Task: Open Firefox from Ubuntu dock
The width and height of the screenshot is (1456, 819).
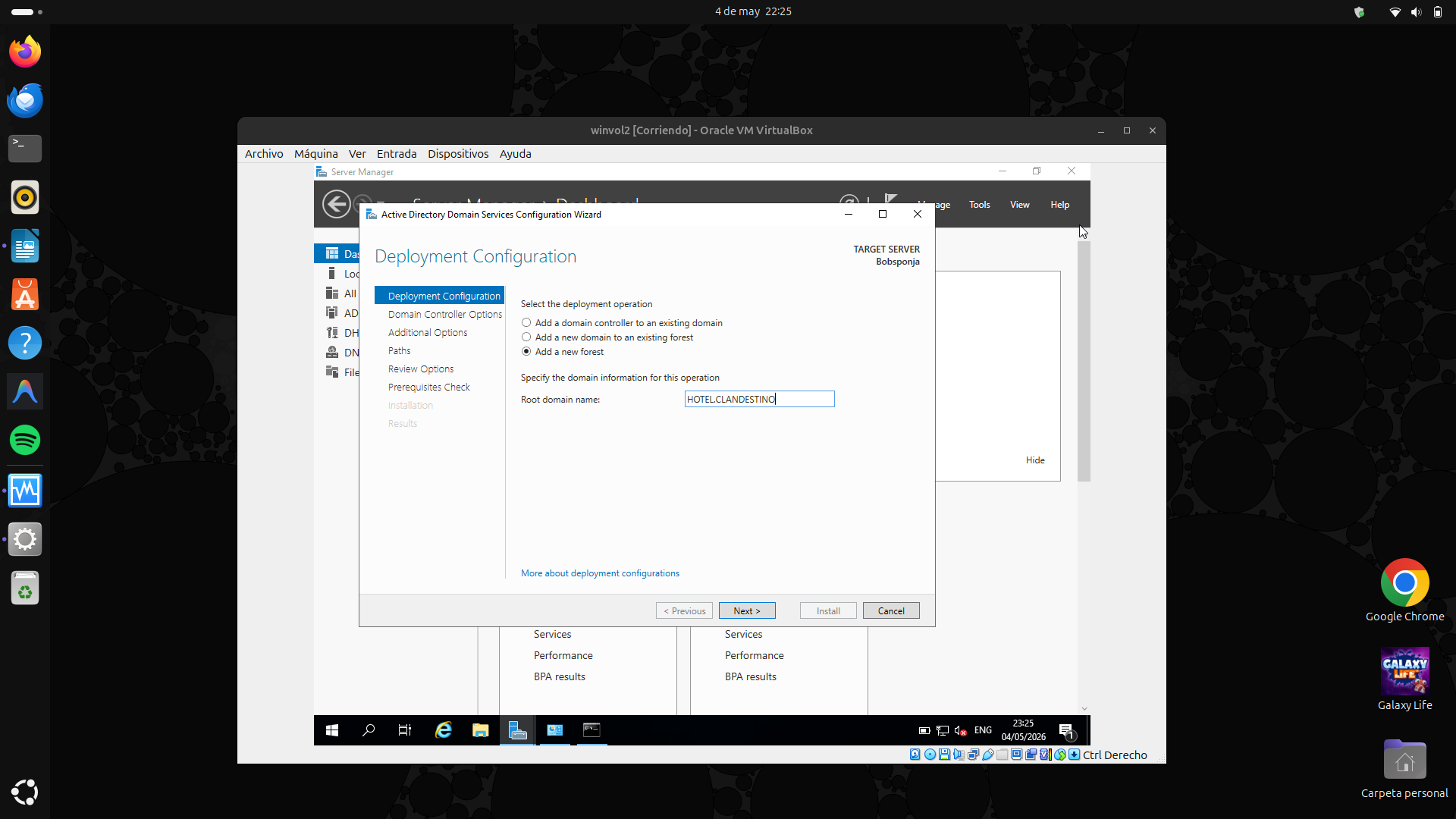Action: tap(25, 52)
